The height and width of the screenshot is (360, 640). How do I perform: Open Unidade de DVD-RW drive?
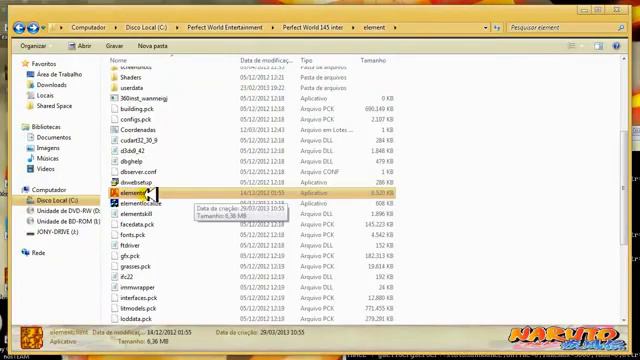click(68, 211)
